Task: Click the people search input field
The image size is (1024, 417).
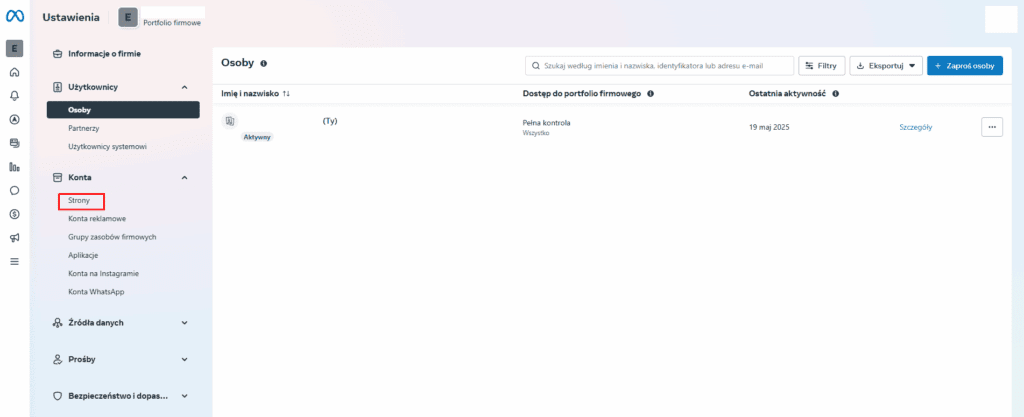Action: point(660,65)
